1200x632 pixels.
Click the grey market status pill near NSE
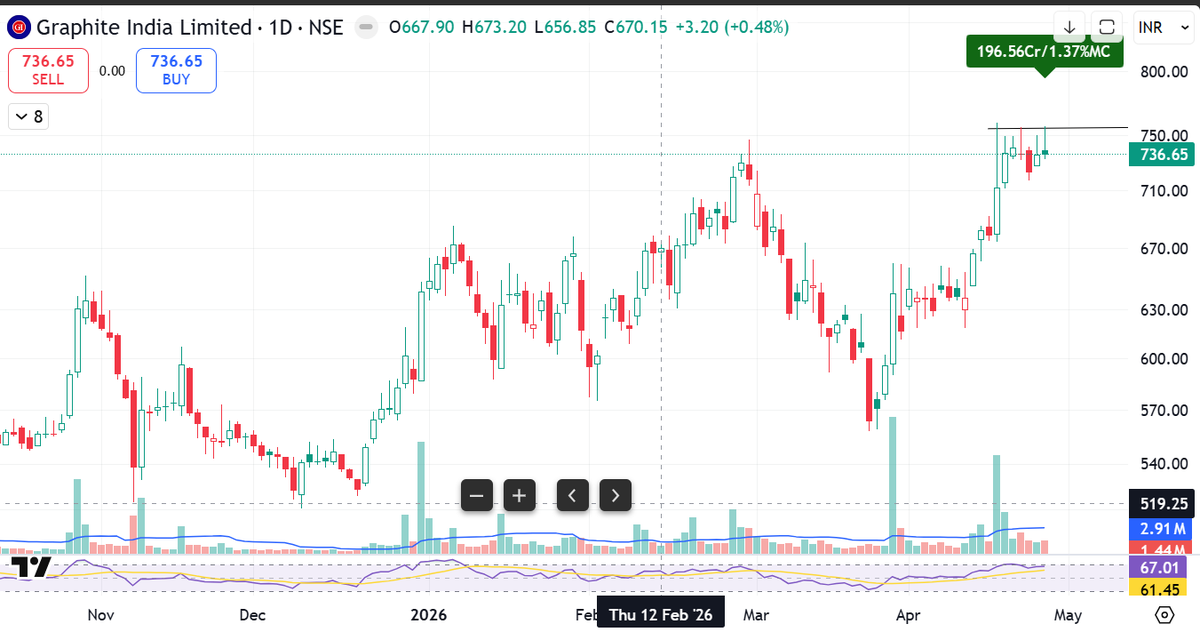(367, 27)
